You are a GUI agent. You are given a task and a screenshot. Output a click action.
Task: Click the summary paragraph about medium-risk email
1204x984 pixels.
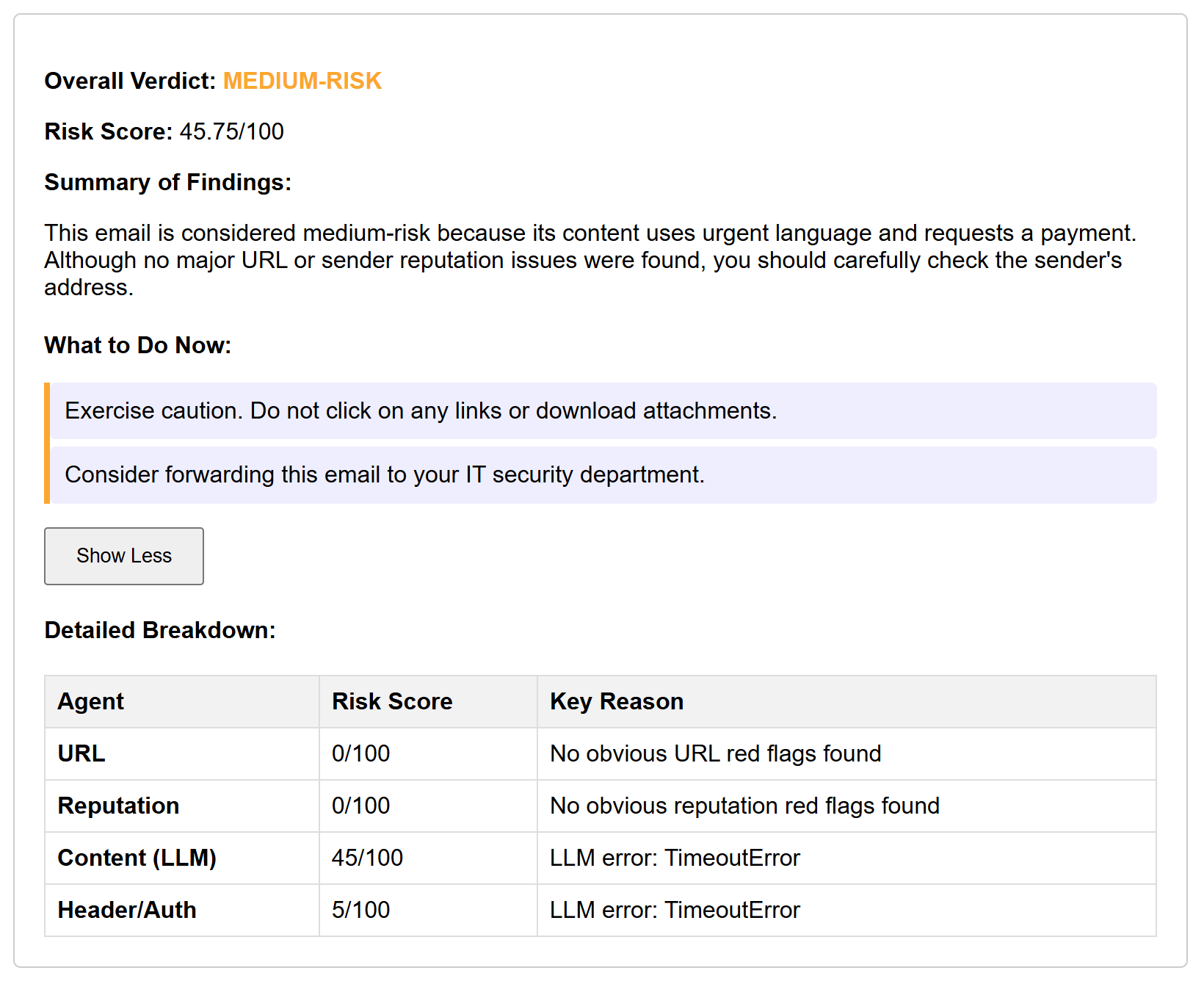coord(590,260)
